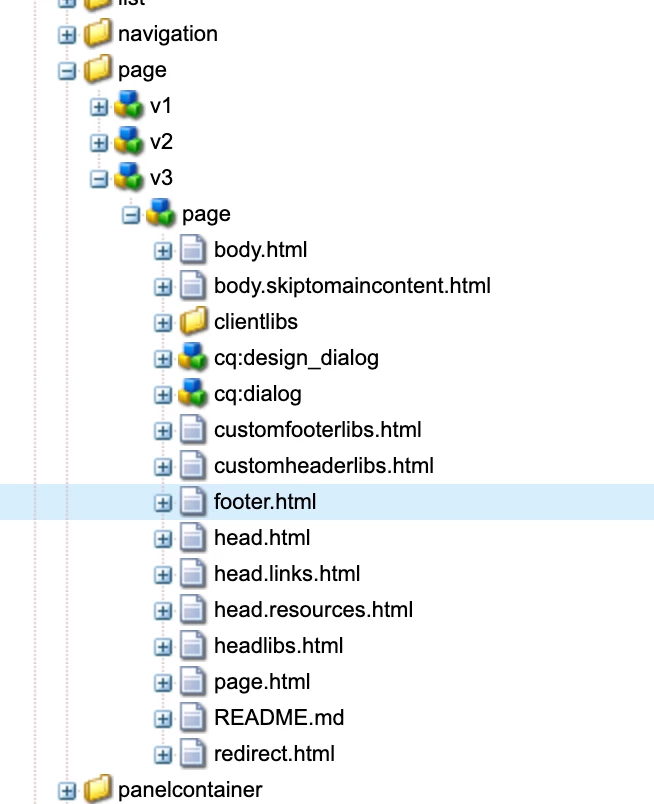Viewport: 654px width, 804px height.
Task: Click the headlibs.html file icon
Action: [193, 645]
